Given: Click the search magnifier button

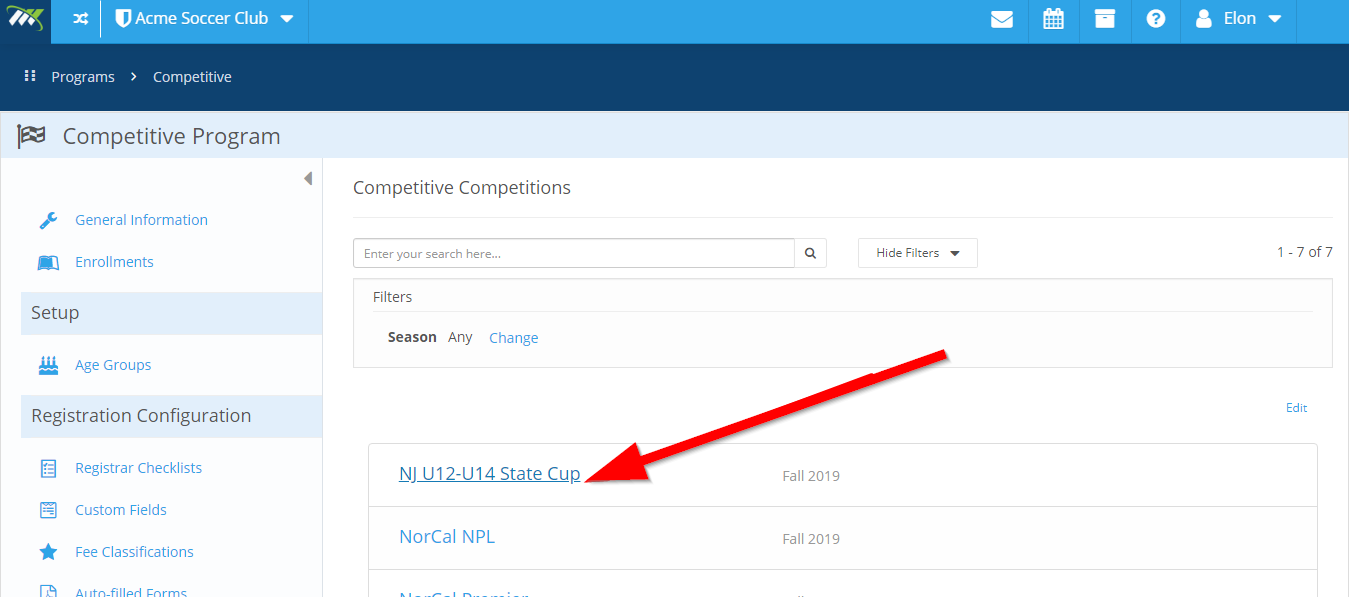Looking at the screenshot, I should click(811, 253).
